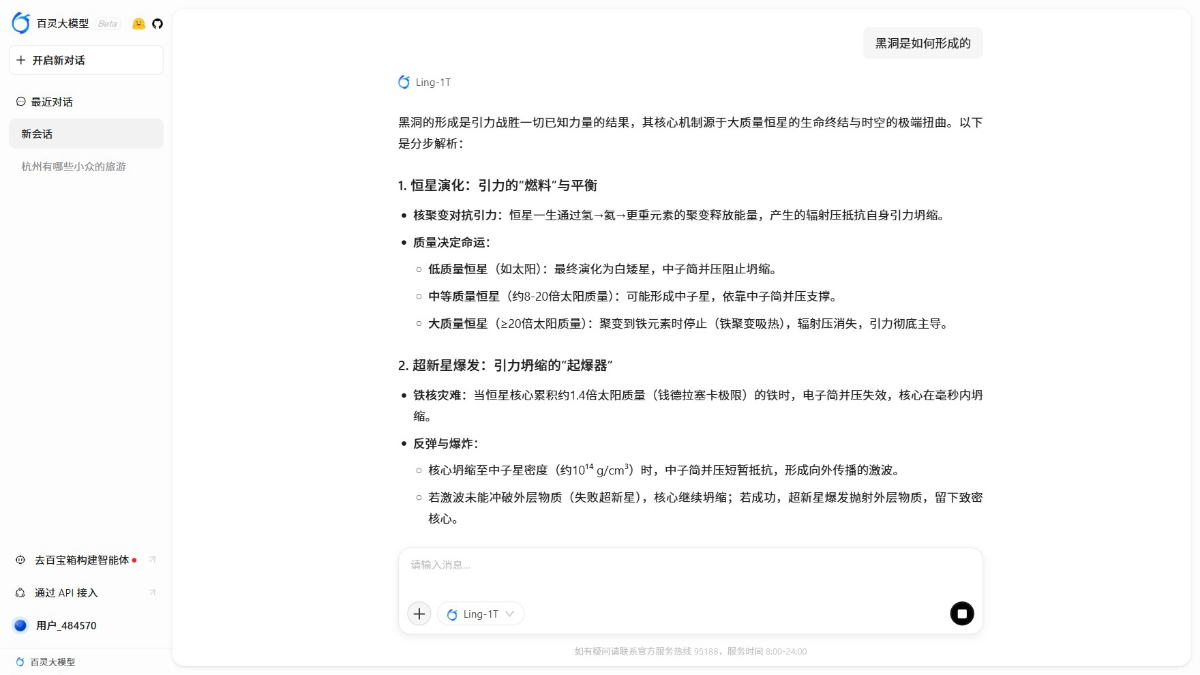Click the 通过 API 接入 link
Screen dimensions: 1200x675
[x=67, y=592]
